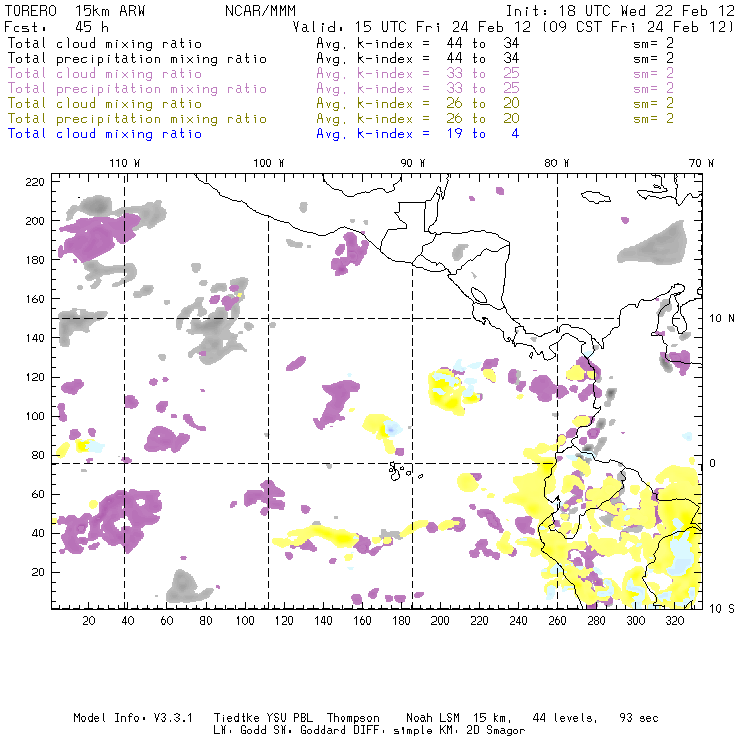
Task: Select the 90 W longitude label
Action: pyautogui.click(x=413, y=162)
